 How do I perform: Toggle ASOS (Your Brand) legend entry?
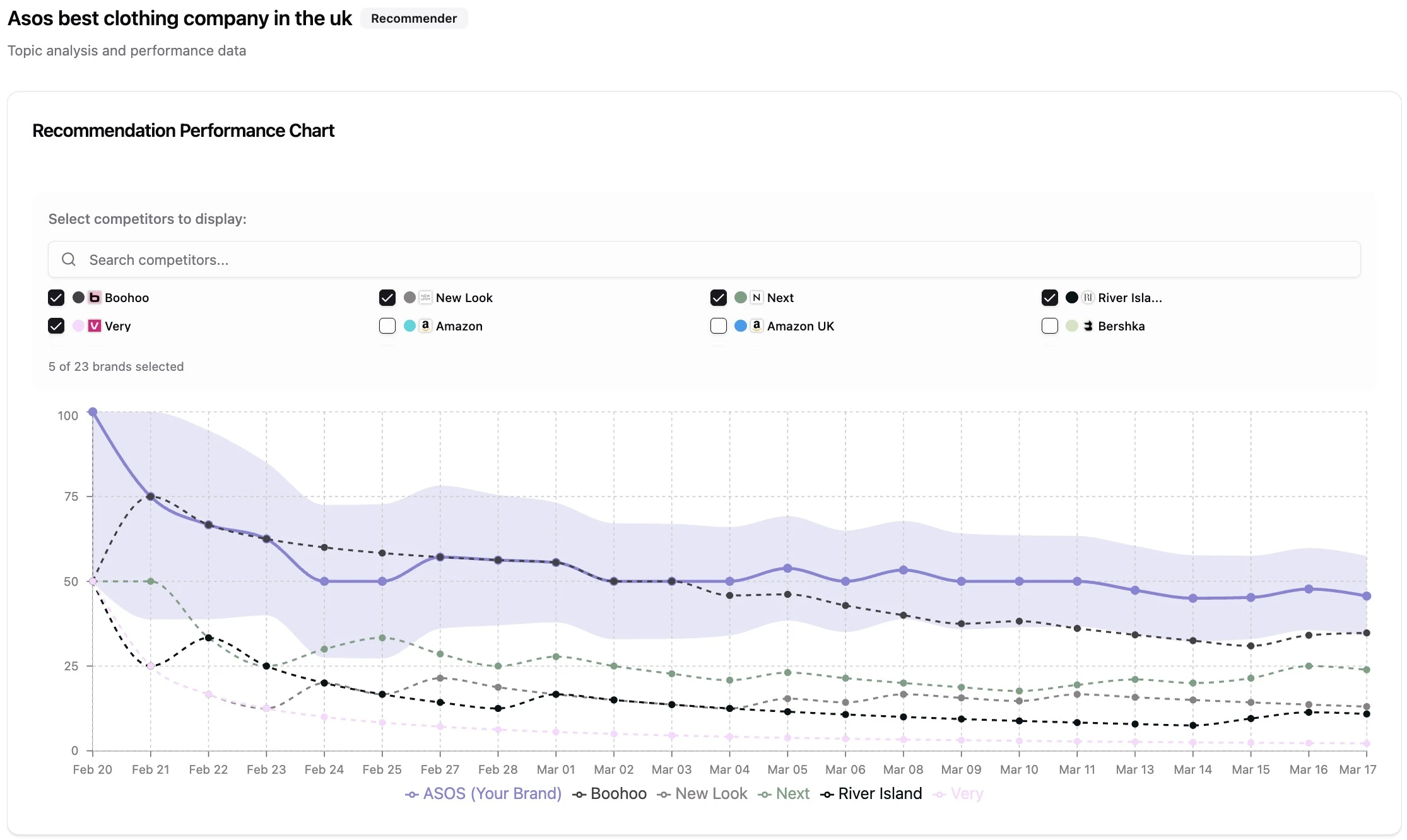(x=484, y=794)
